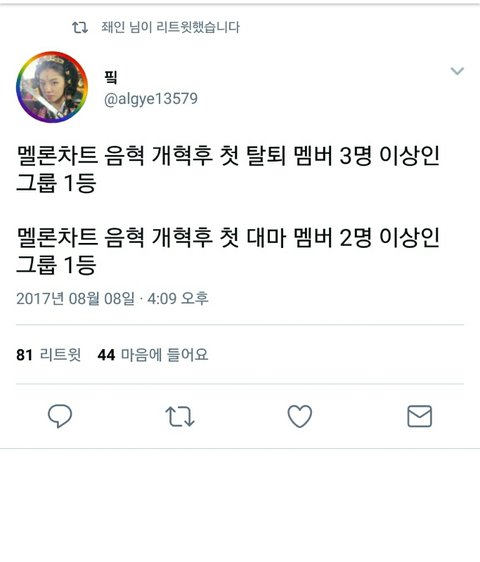The width and height of the screenshot is (480, 562).
Task: Open retweeter 쫴인's profile name
Action: click(x=113, y=27)
